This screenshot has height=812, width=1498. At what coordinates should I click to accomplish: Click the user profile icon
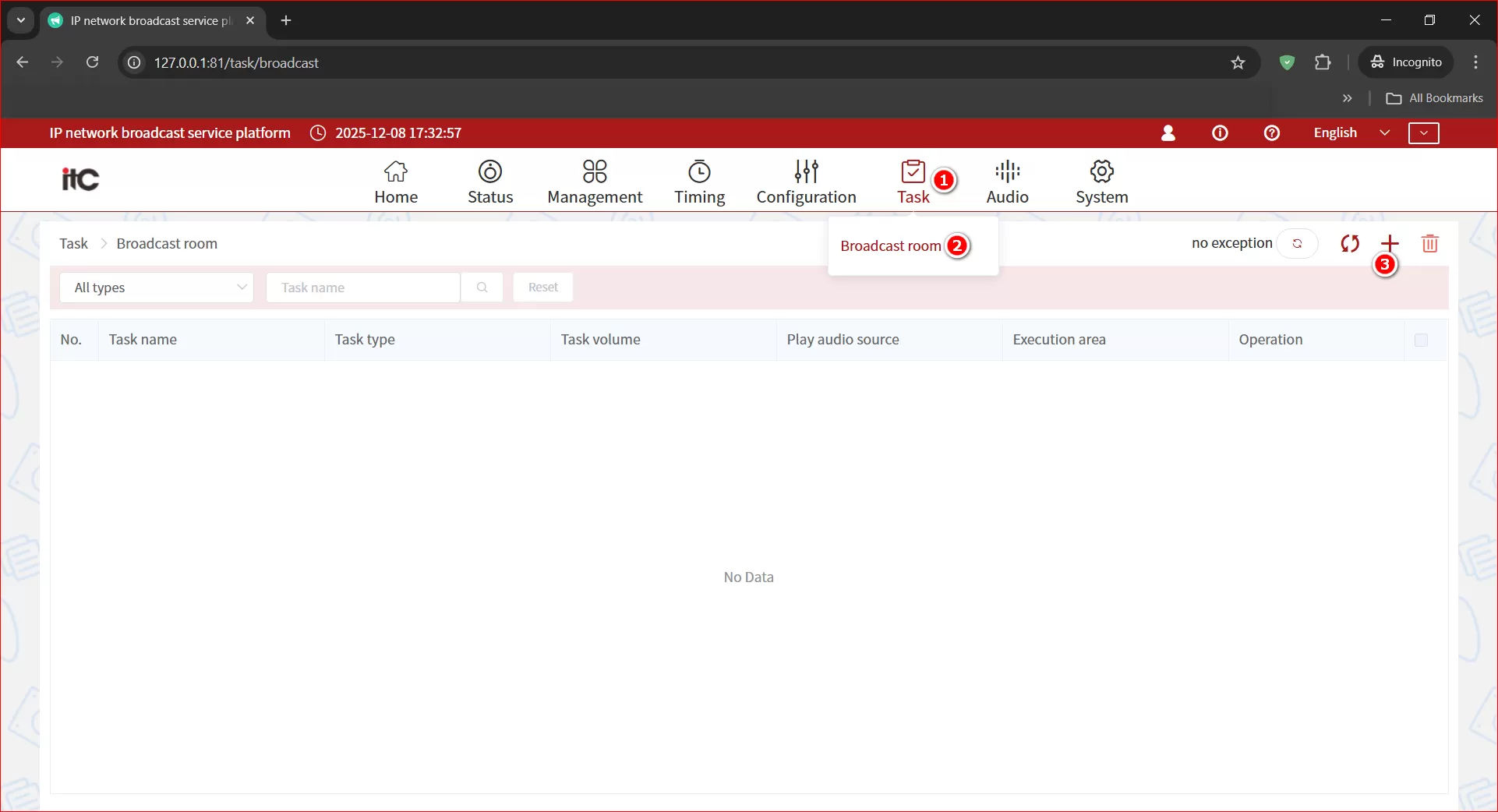pos(1168,133)
